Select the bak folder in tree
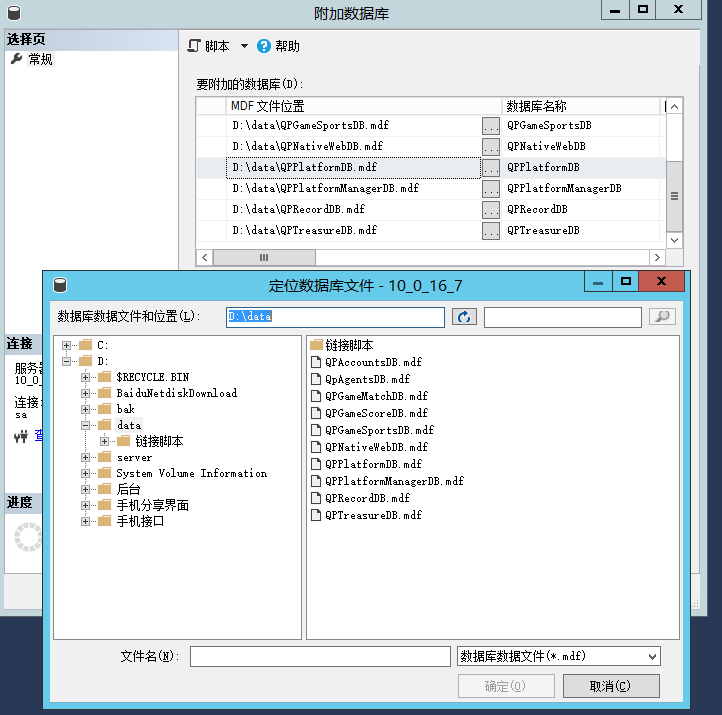The height and width of the screenshot is (715, 722). click(x=125, y=409)
